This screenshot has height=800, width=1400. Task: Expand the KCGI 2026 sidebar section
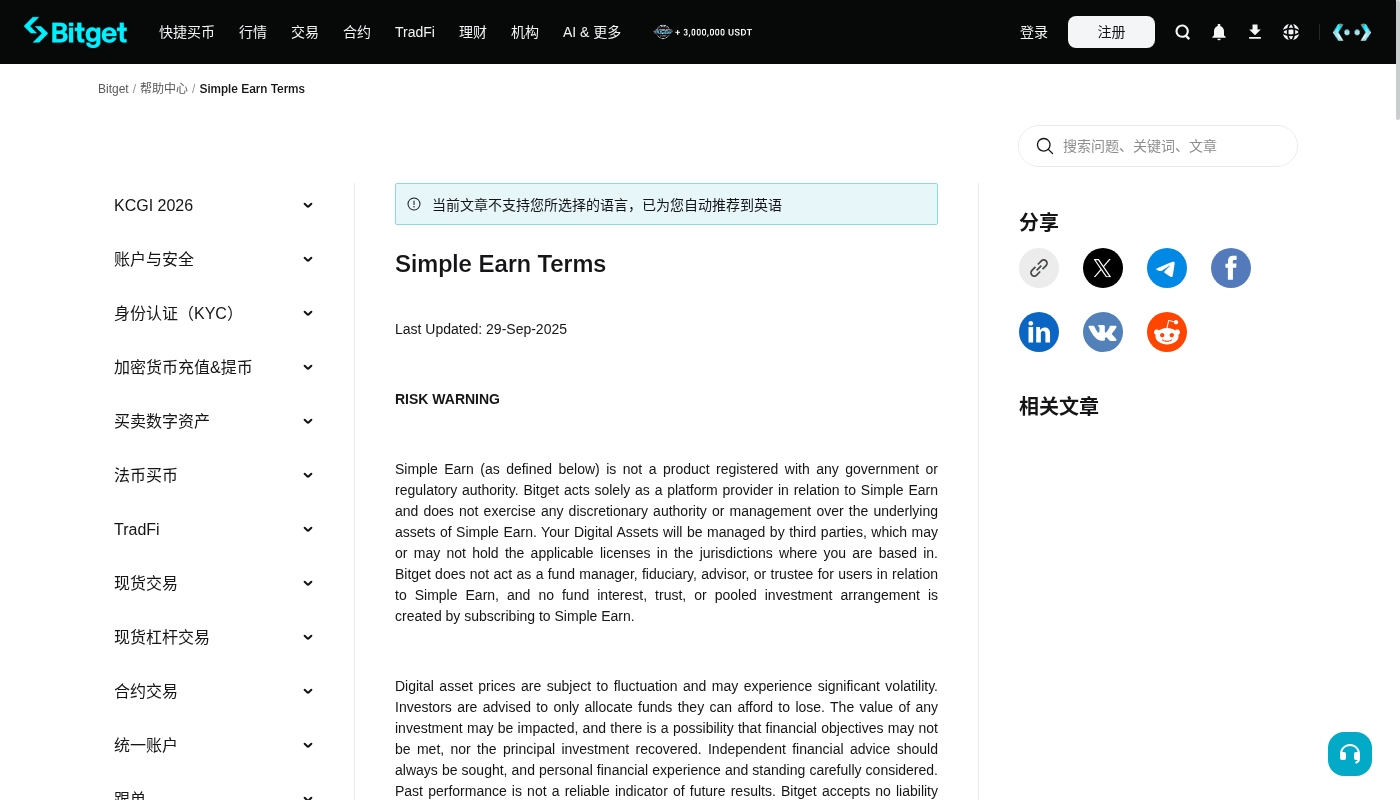pos(214,205)
